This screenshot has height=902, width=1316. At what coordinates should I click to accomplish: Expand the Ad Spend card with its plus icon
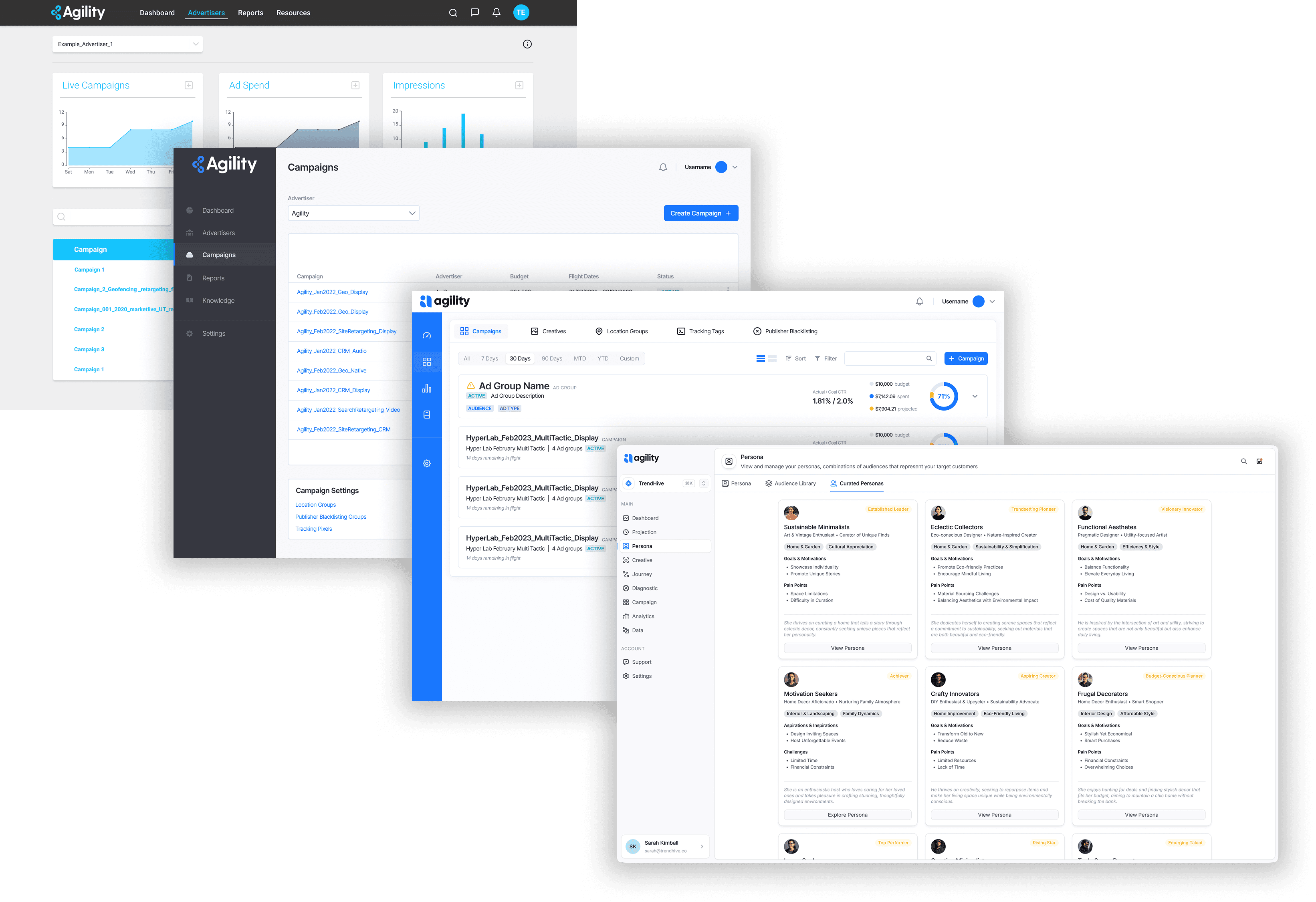(355, 85)
